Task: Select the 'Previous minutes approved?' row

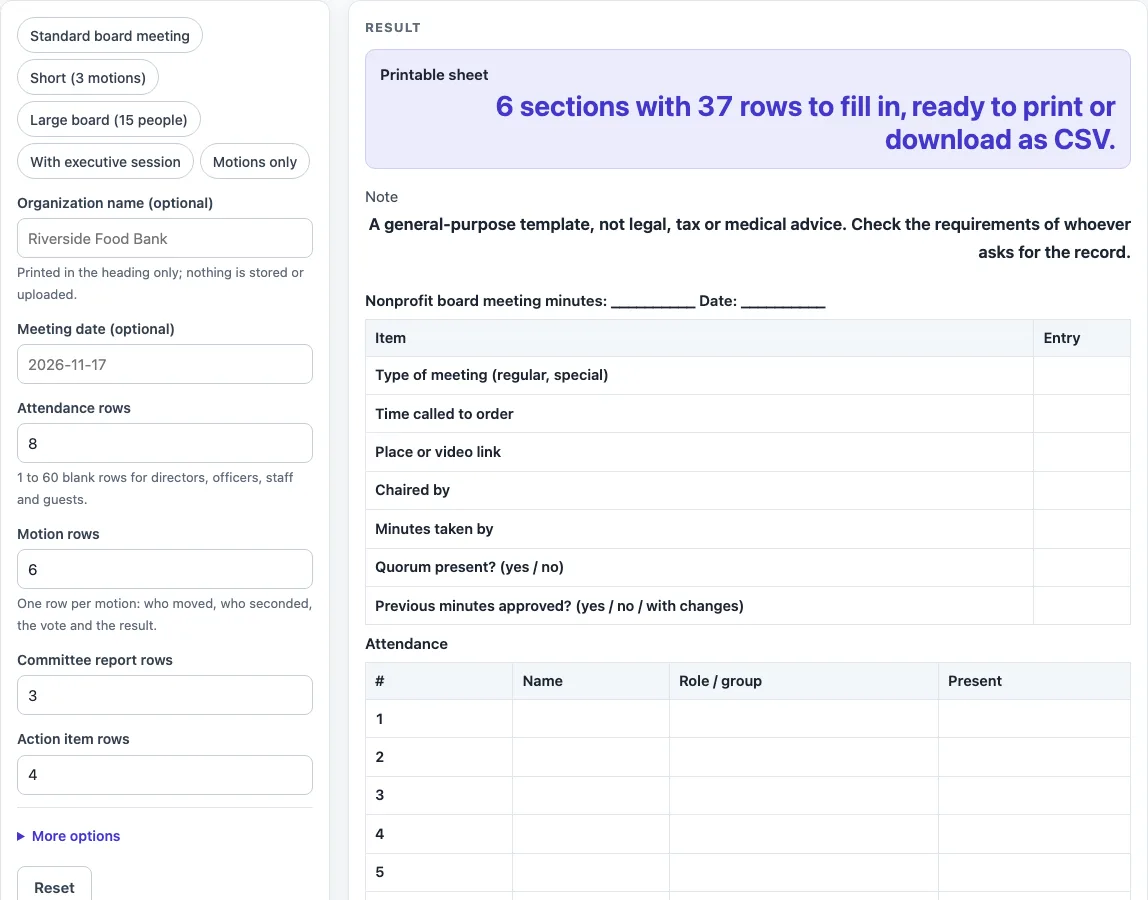Action: pos(748,606)
